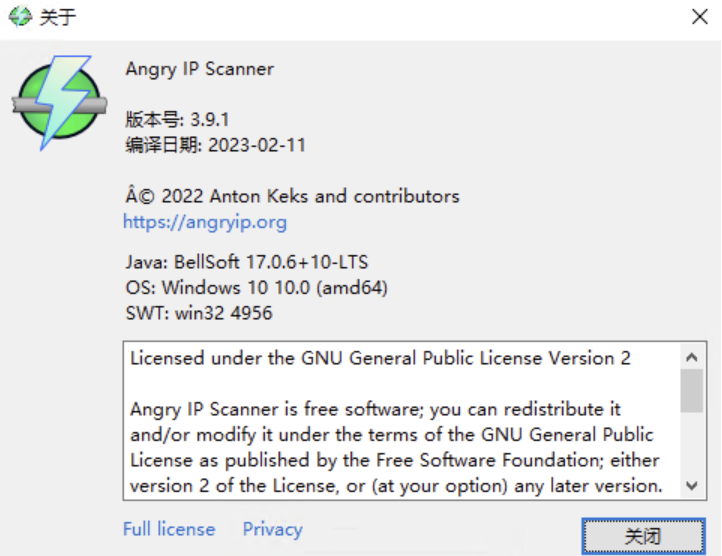Screen dimensions: 722x556
Task: Click inside the GNU license text box
Action: click(x=400, y=422)
